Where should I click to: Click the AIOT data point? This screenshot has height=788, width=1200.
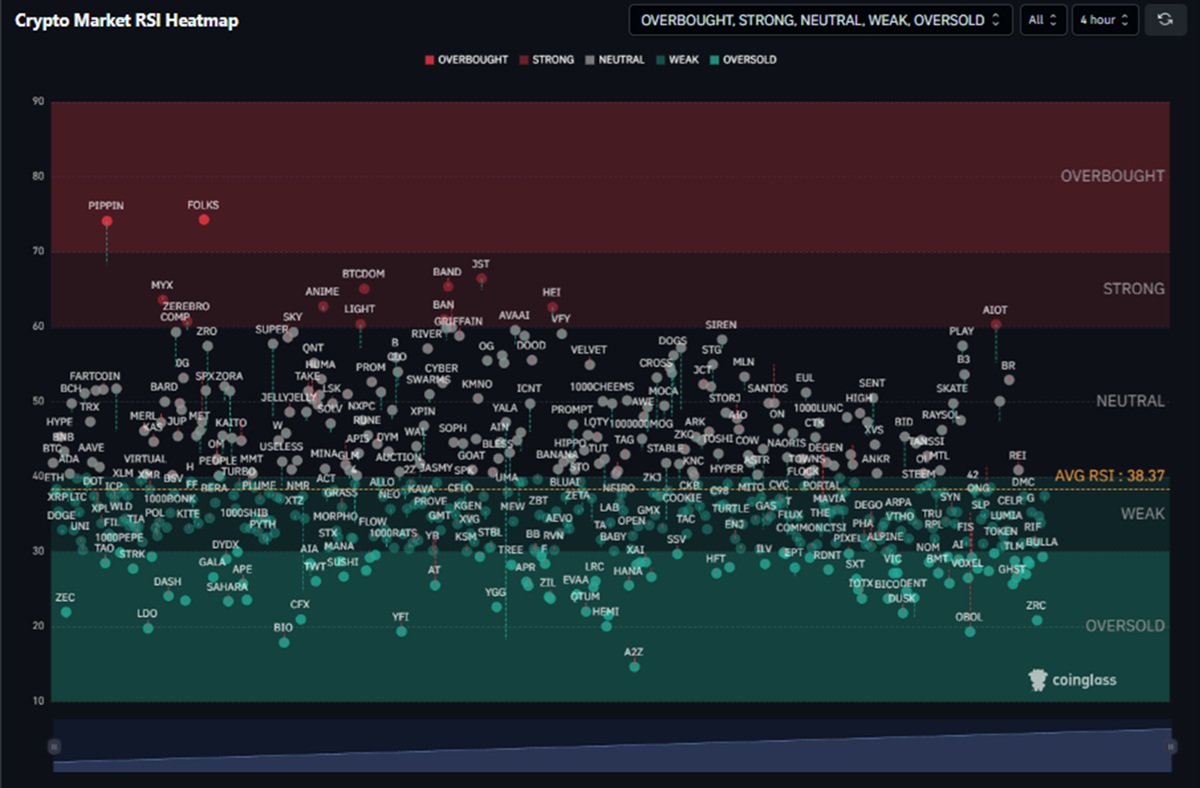click(x=995, y=324)
